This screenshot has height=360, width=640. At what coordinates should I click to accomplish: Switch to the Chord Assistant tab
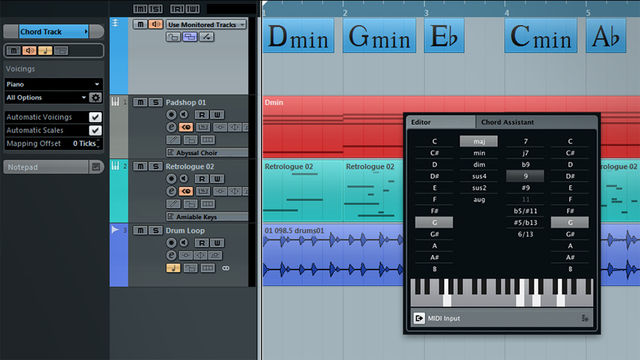tap(507, 122)
